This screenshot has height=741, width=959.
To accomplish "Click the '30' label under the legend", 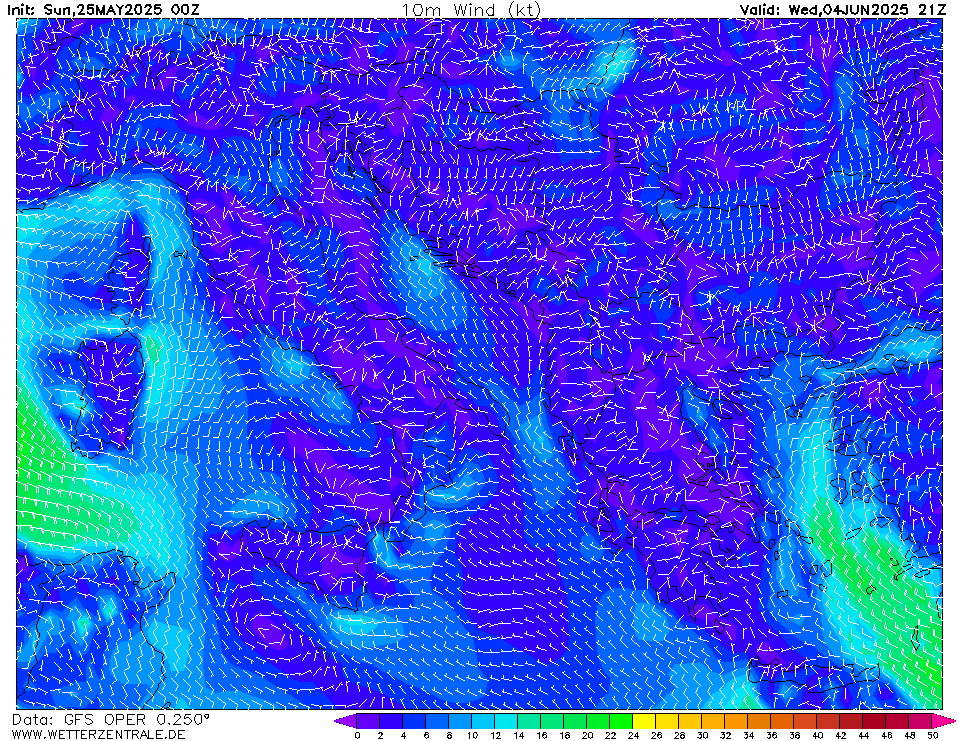I will (702, 735).
